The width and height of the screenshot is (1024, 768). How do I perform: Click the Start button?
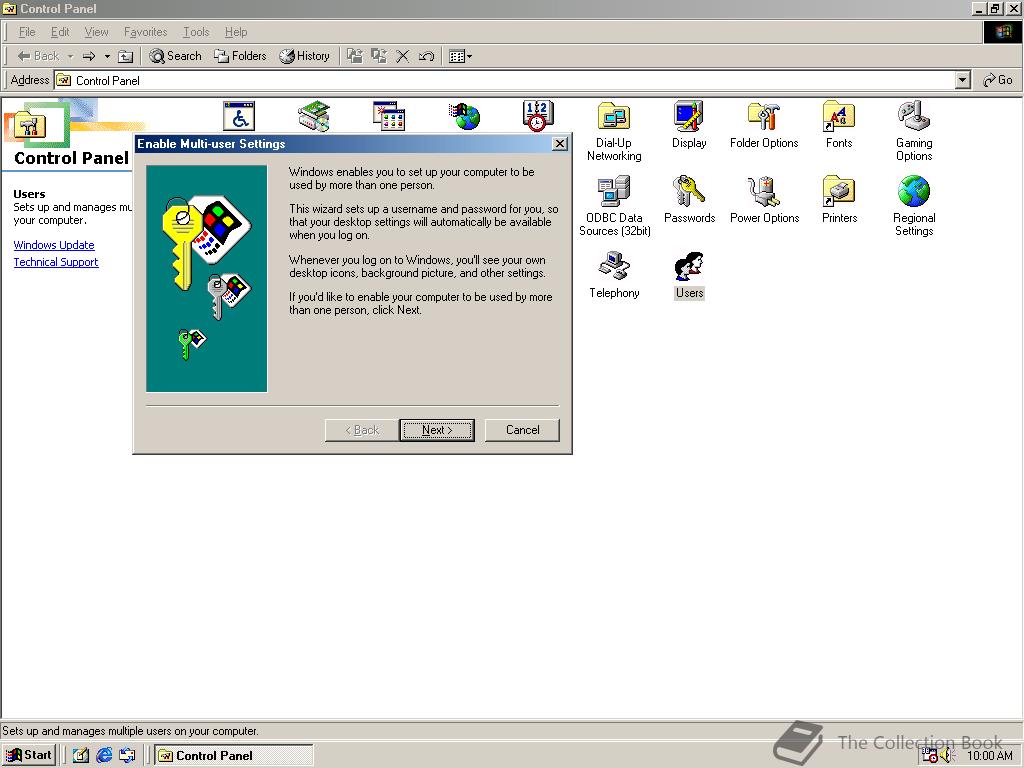point(29,755)
